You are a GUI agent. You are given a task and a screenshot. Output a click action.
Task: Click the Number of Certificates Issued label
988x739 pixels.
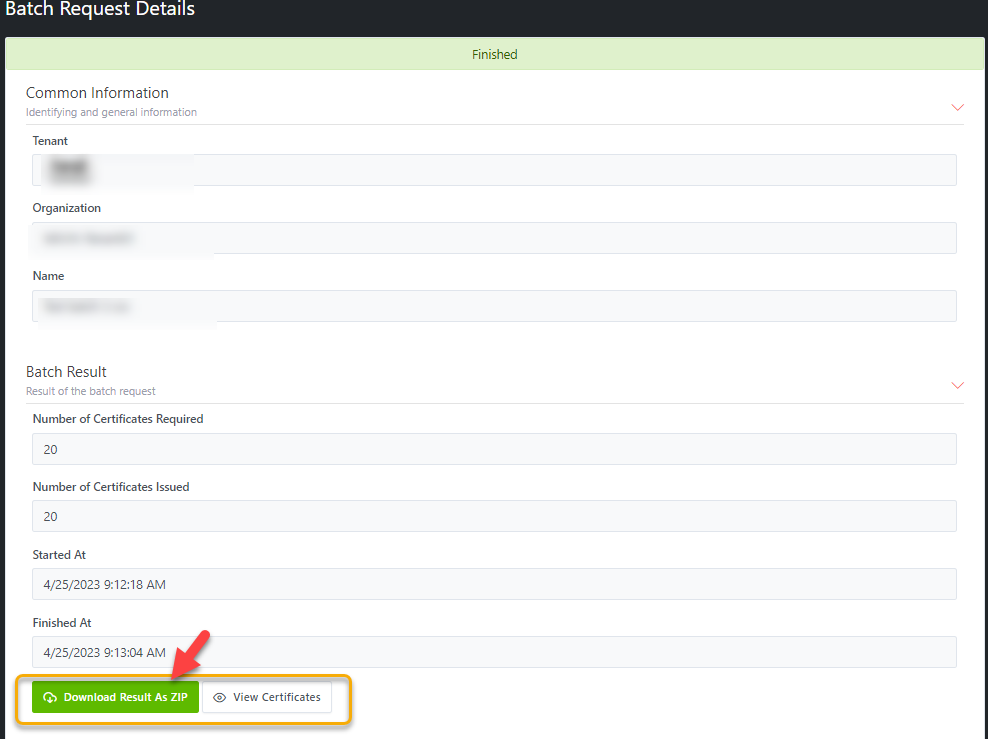click(x=111, y=487)
